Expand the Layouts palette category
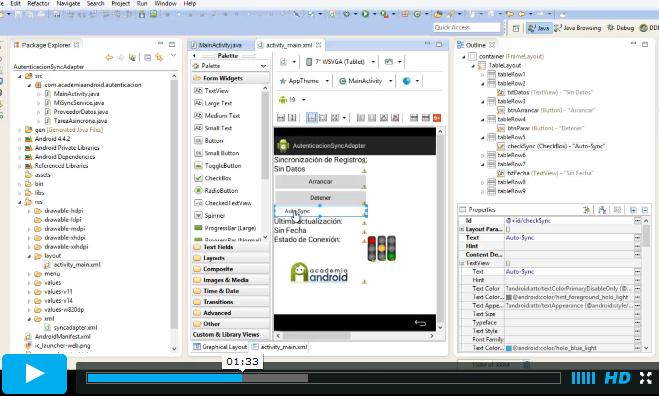The image size is (659, 396). [230, 258]
